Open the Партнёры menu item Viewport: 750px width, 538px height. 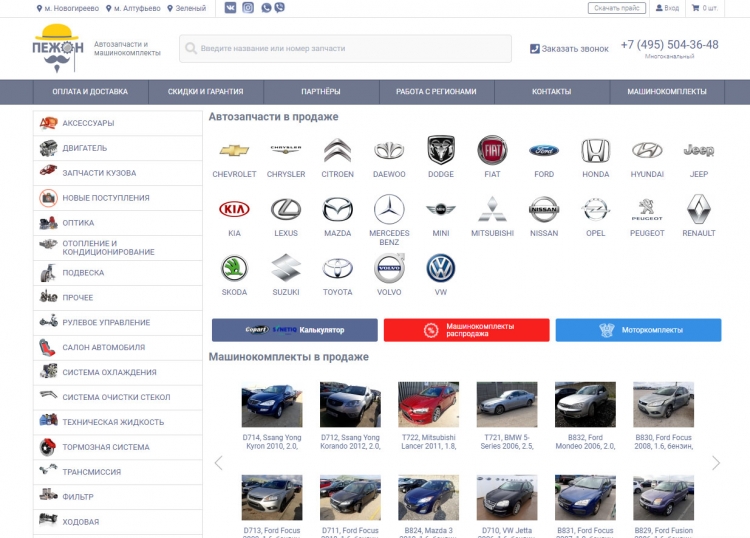pyautogui.click(x=321, y=92)
